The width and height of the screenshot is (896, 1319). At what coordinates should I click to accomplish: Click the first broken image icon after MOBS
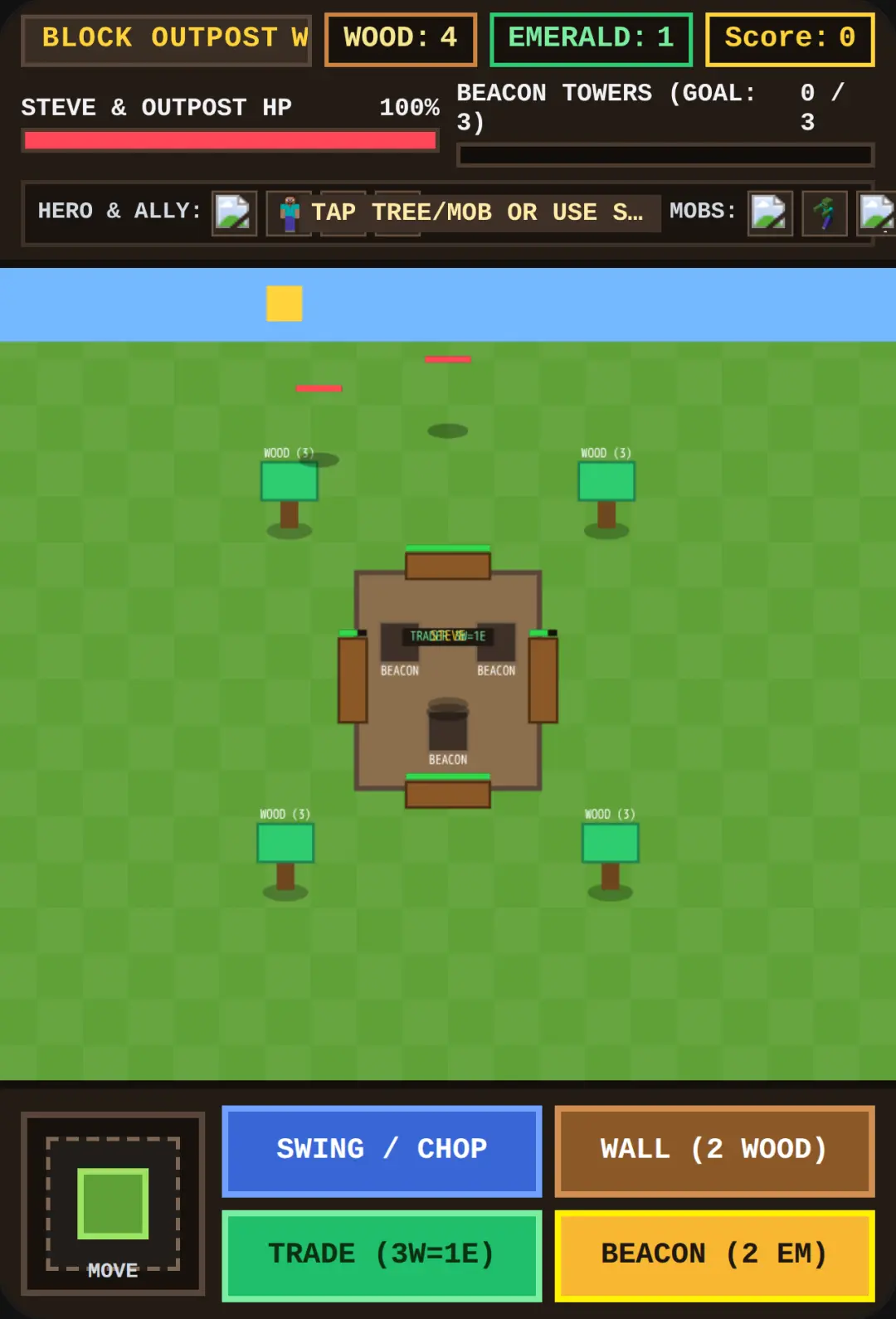click(770, 213)
